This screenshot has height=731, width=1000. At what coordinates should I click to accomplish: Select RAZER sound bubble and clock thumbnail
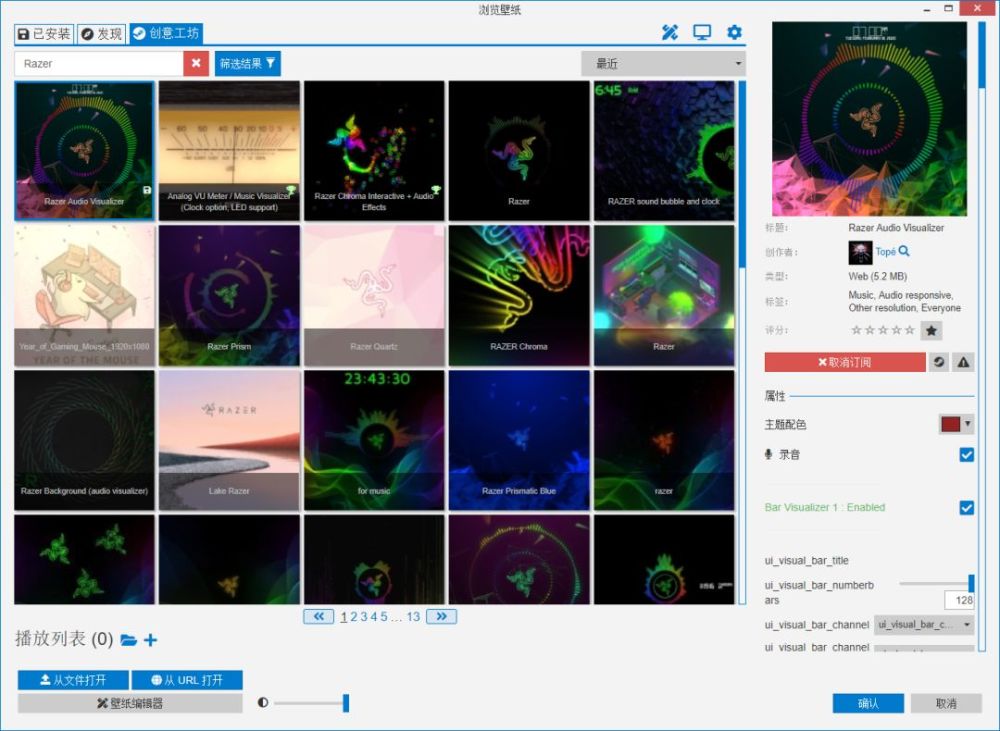tap(664, 151)
